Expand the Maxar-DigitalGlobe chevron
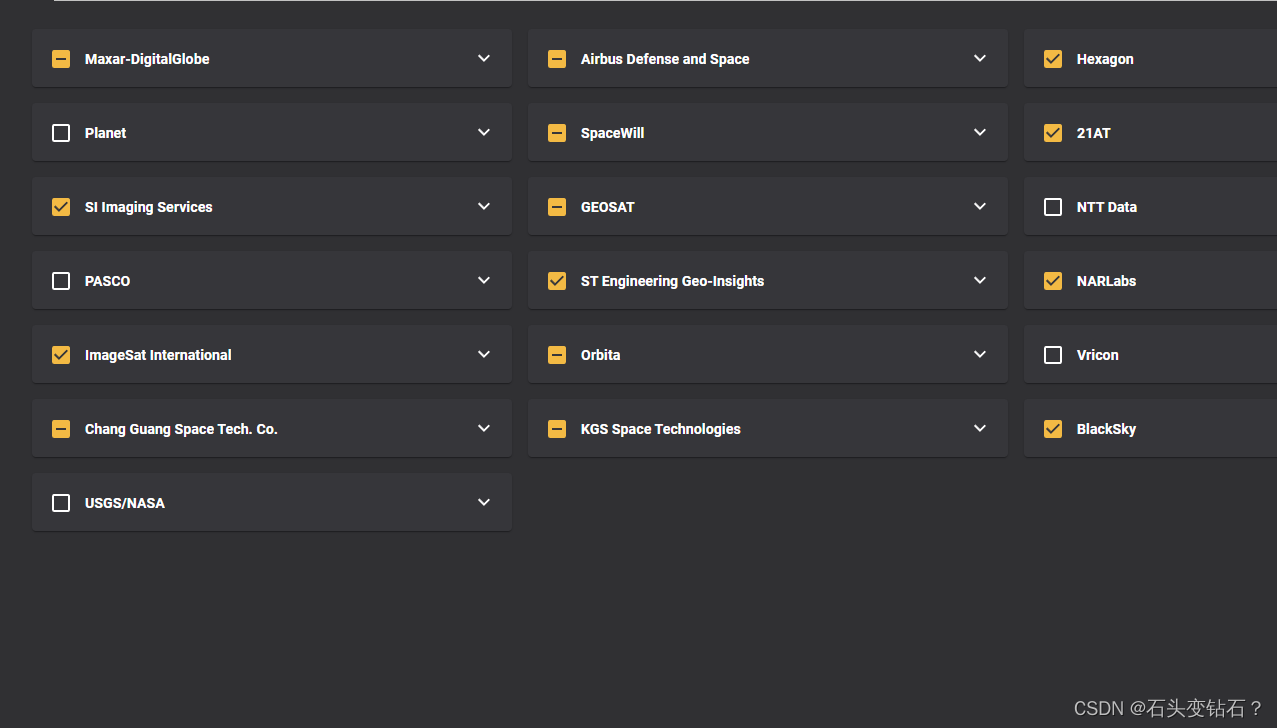 coord(484,59)
